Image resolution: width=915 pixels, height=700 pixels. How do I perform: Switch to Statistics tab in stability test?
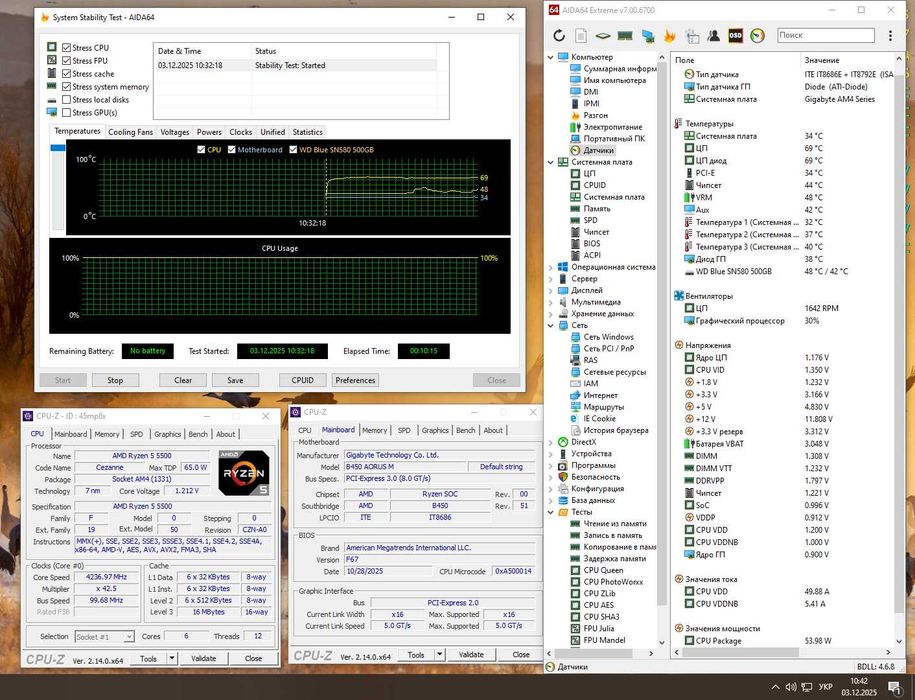(308, 132)
